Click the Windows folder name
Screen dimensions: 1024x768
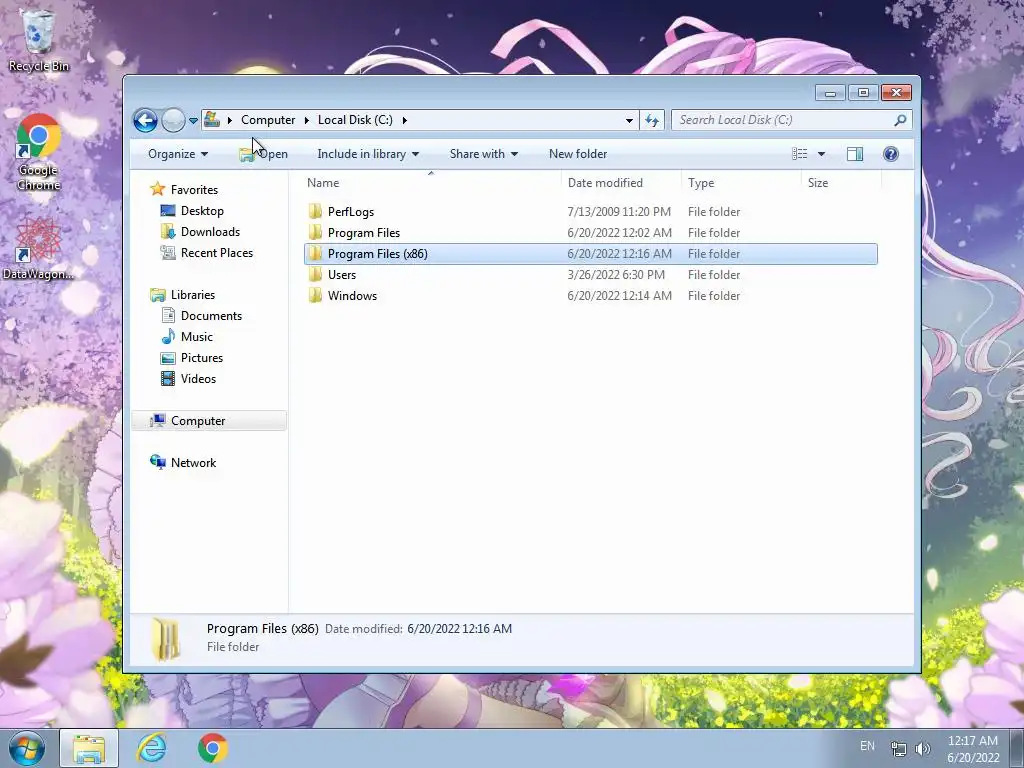tap(352, 296)
